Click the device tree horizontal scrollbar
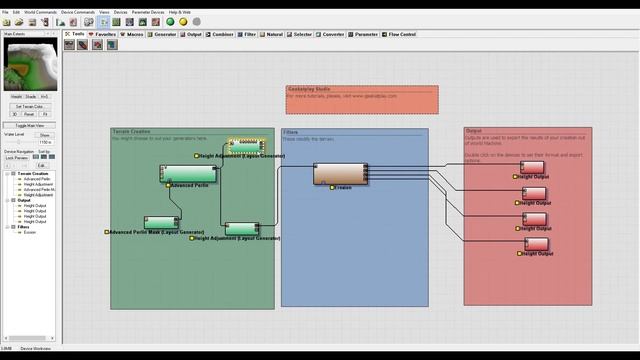 pos(29,338)
